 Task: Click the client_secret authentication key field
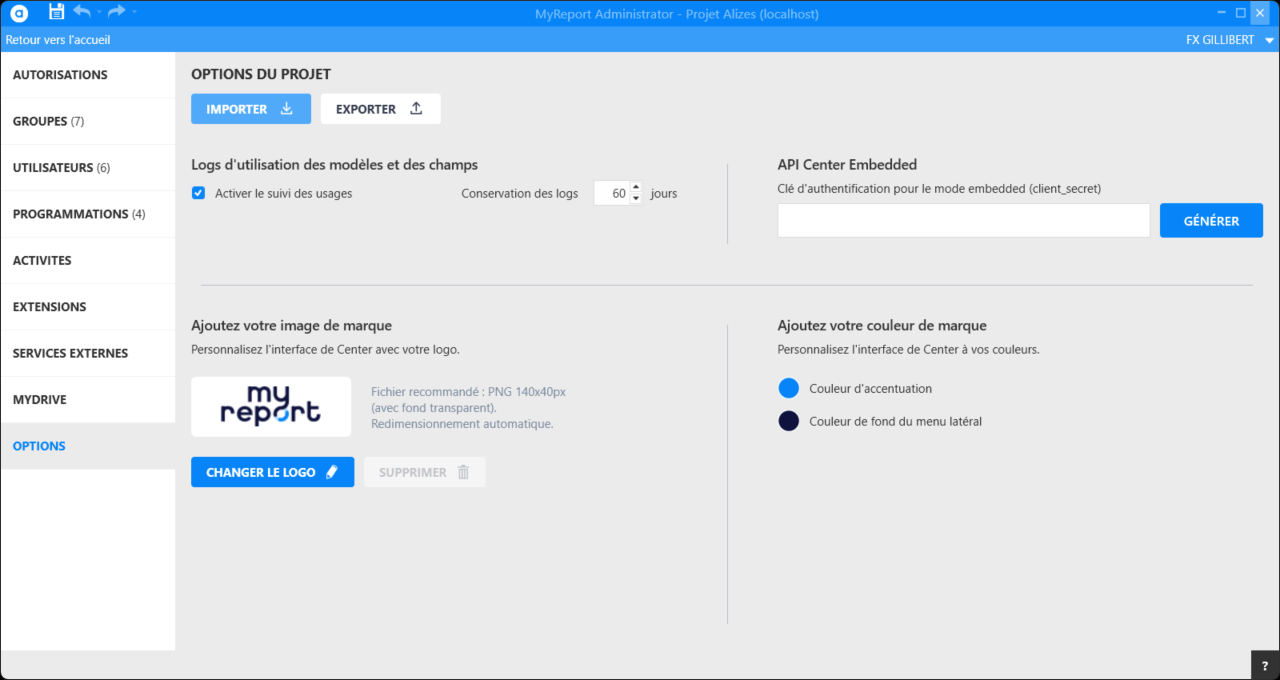[963, 221]
